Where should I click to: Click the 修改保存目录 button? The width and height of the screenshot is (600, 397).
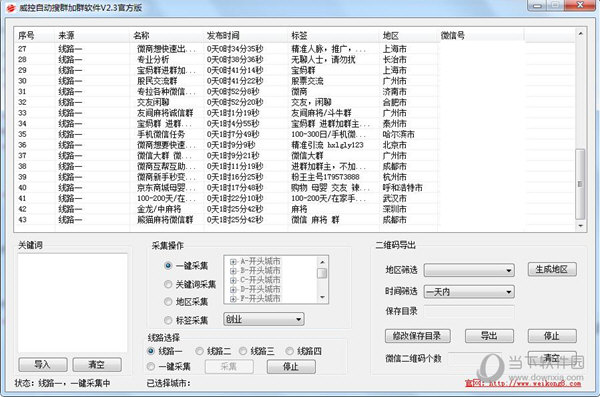pos(417,336)
